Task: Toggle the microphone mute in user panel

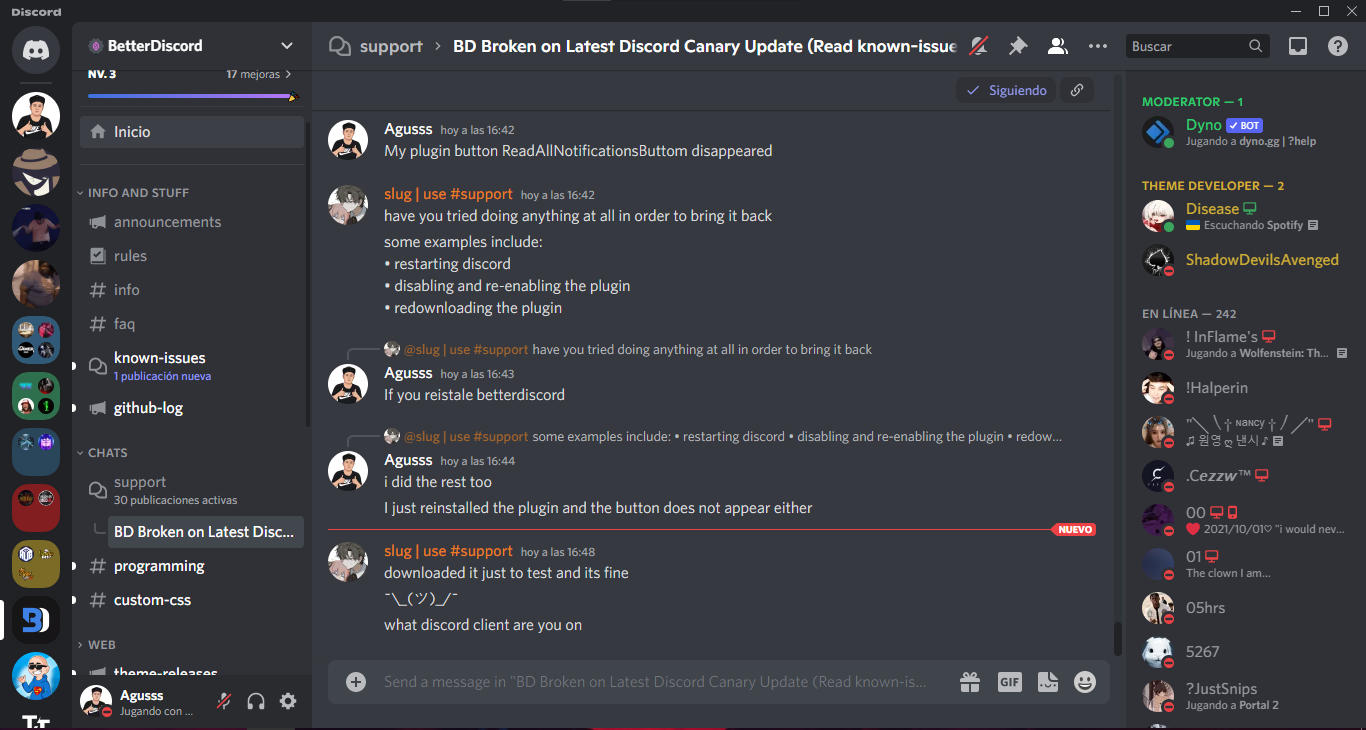Action: (224, 701)
